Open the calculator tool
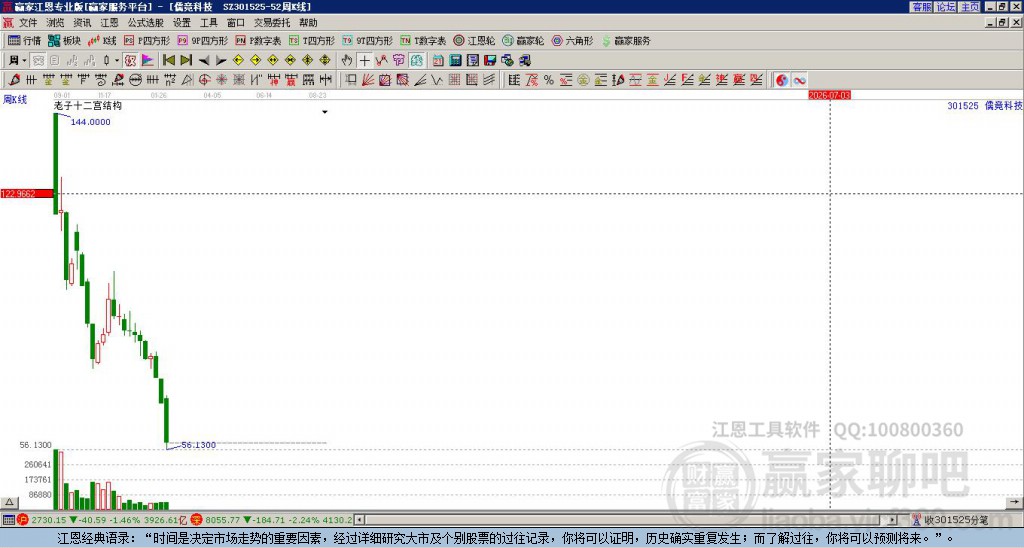Image resolution: width=1024 pixels, height=548 pixels. pyautogui.click(x=455, y=61)
